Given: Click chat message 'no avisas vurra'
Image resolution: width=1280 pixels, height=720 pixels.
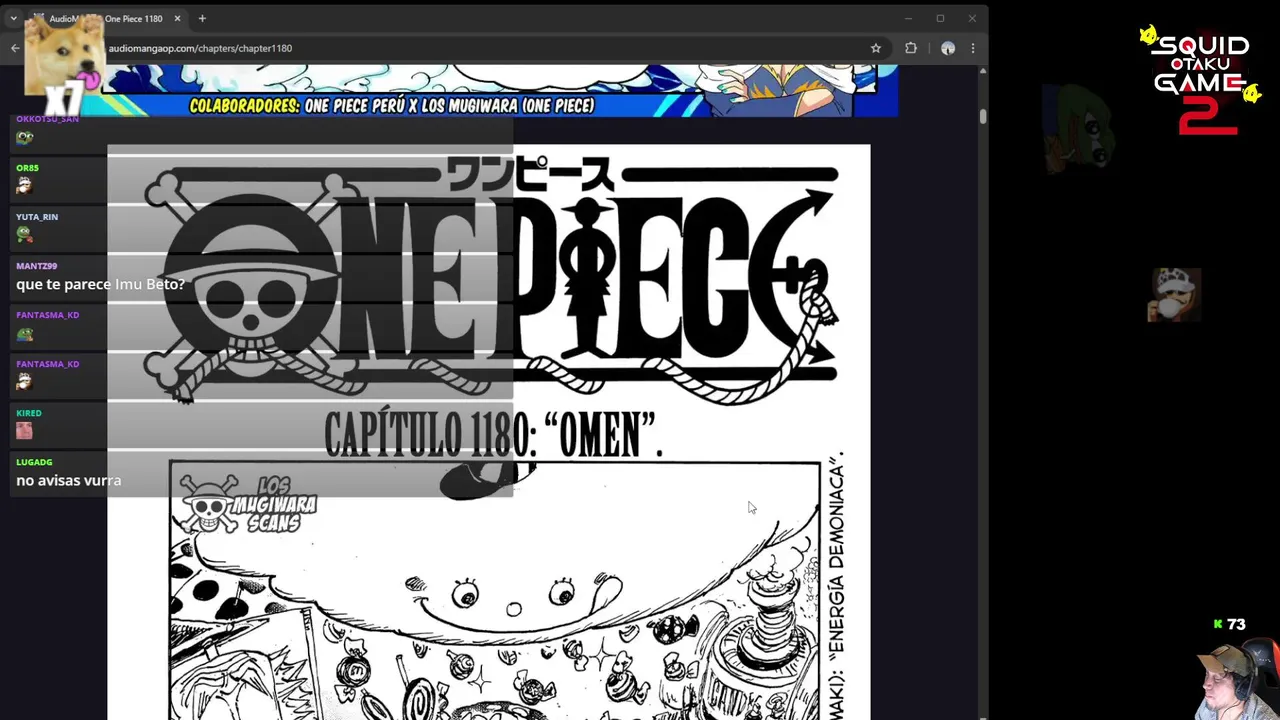Looking at the screenshot, I should click(68, 480).
